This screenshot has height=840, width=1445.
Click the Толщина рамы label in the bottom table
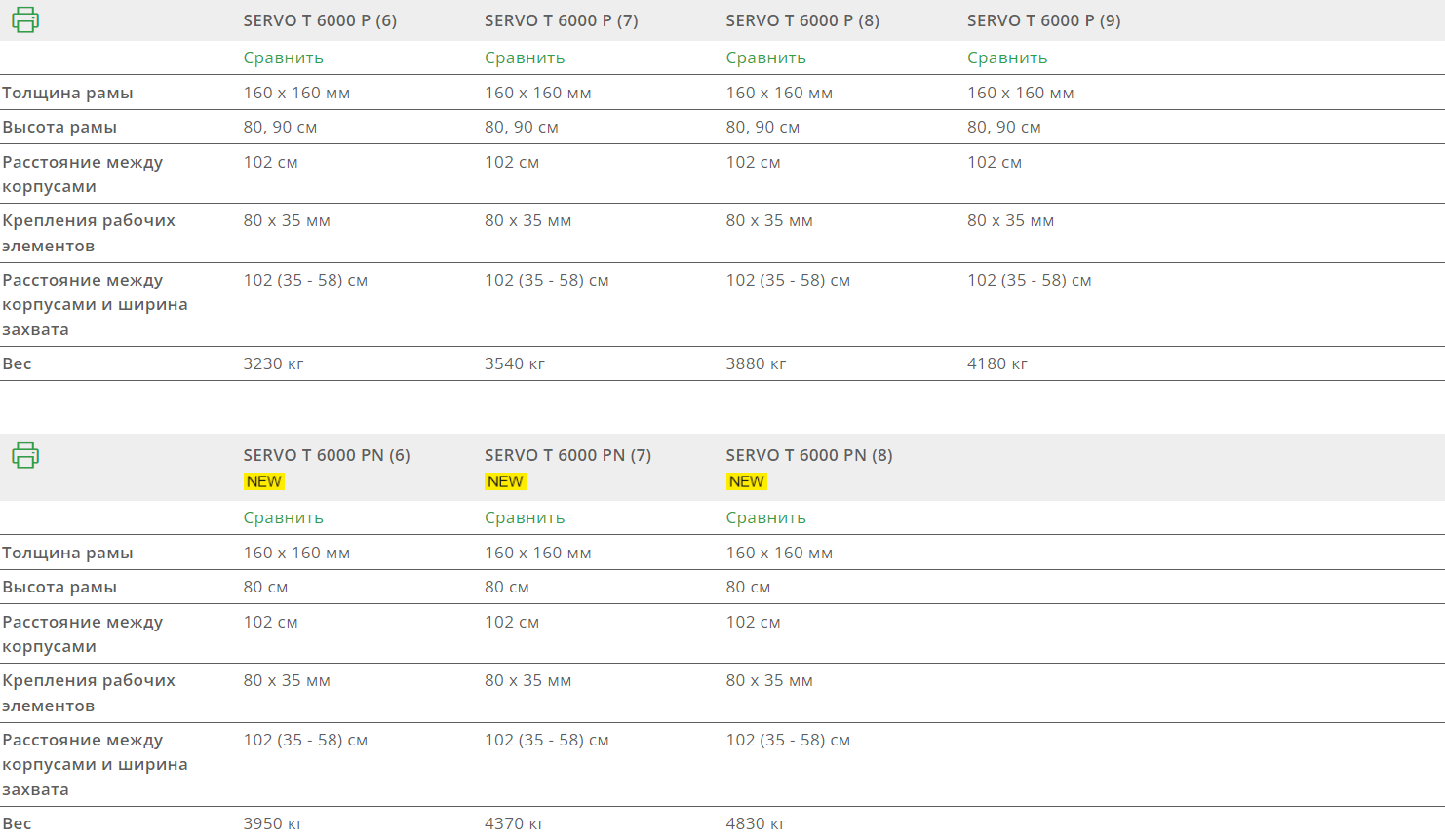coord(67,553)
